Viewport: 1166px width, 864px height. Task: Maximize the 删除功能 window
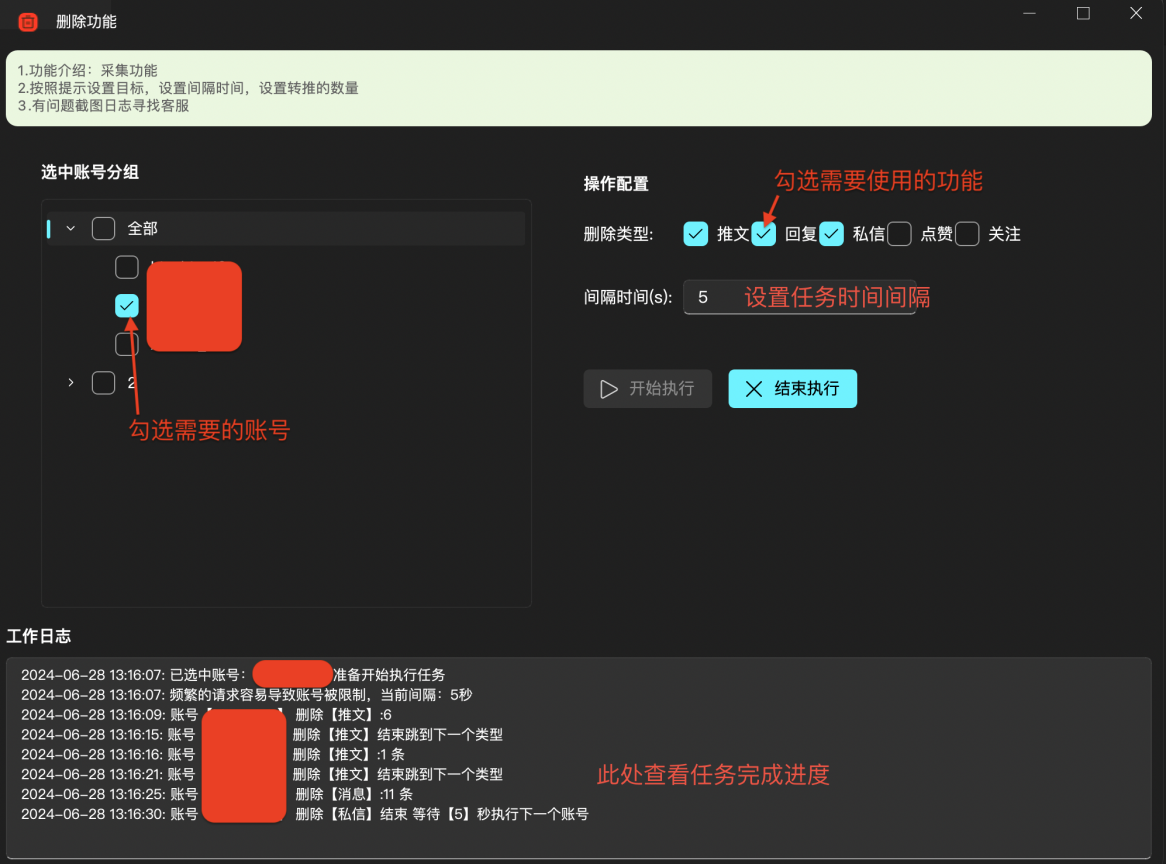click(1083, 14)
